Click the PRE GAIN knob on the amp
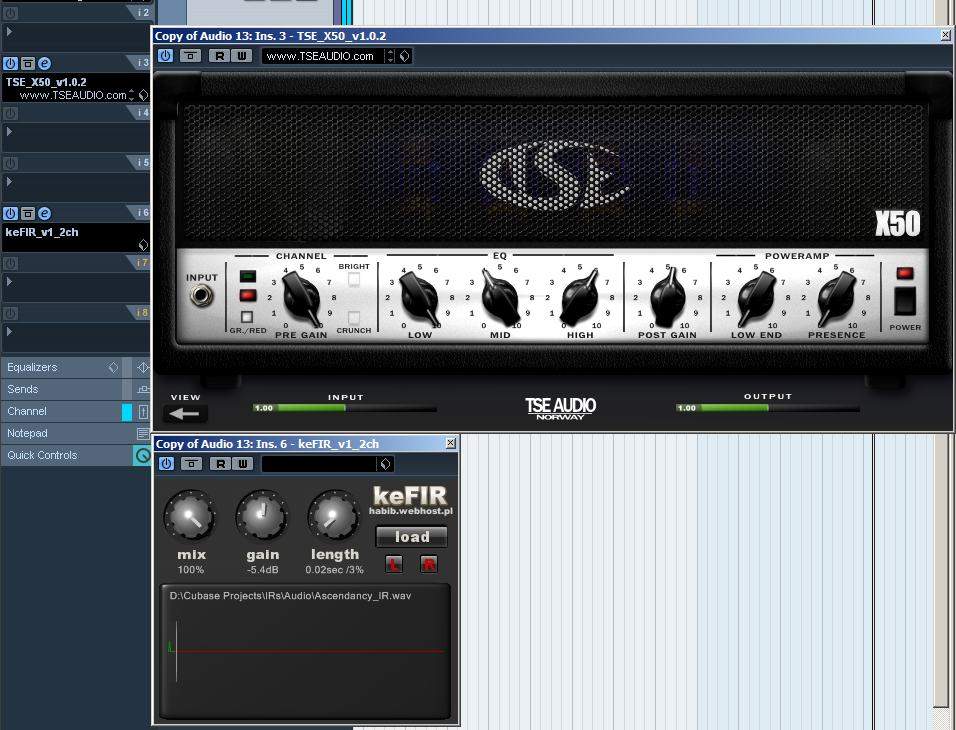The width and height of the screenshot is (956, 730). point(300,296)
